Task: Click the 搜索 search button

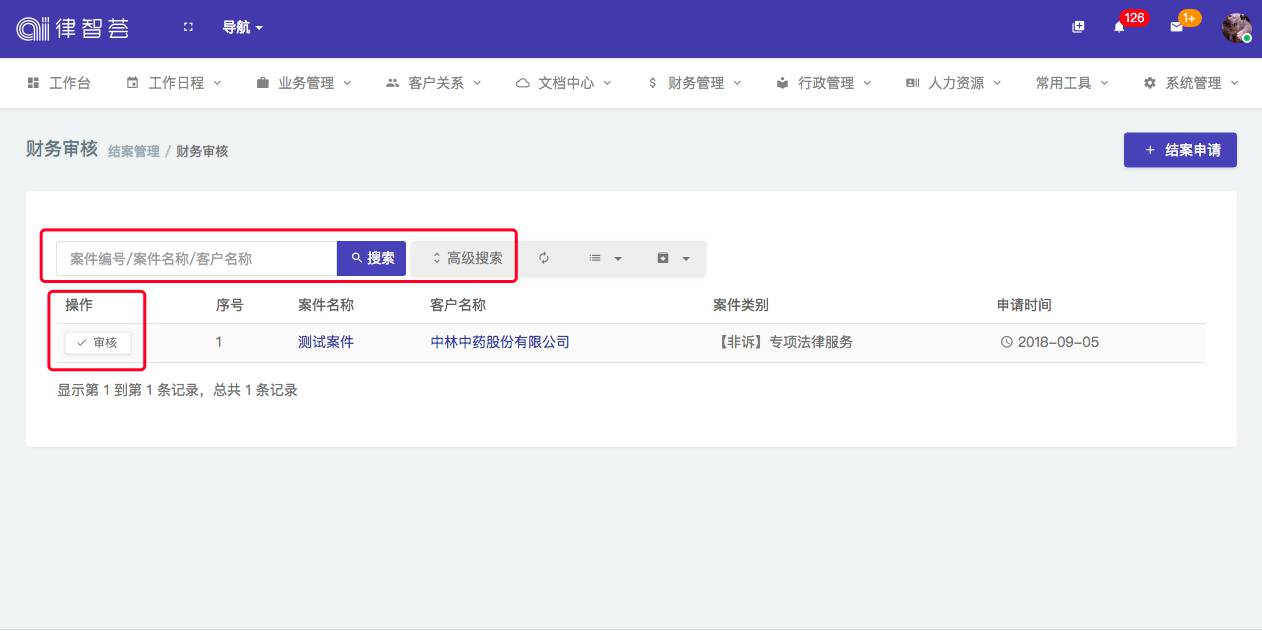Action: click(372, 258)
